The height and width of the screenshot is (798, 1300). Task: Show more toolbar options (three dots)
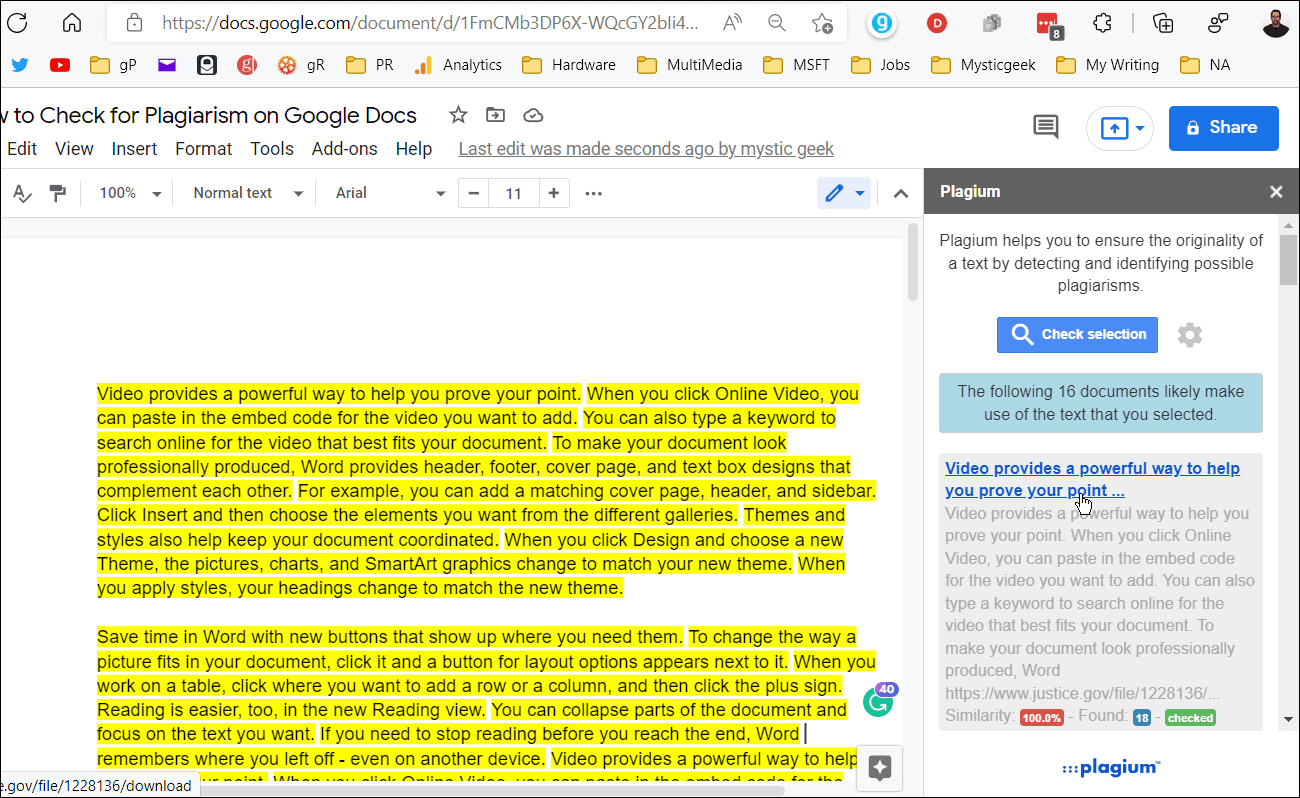click(593, 193)
